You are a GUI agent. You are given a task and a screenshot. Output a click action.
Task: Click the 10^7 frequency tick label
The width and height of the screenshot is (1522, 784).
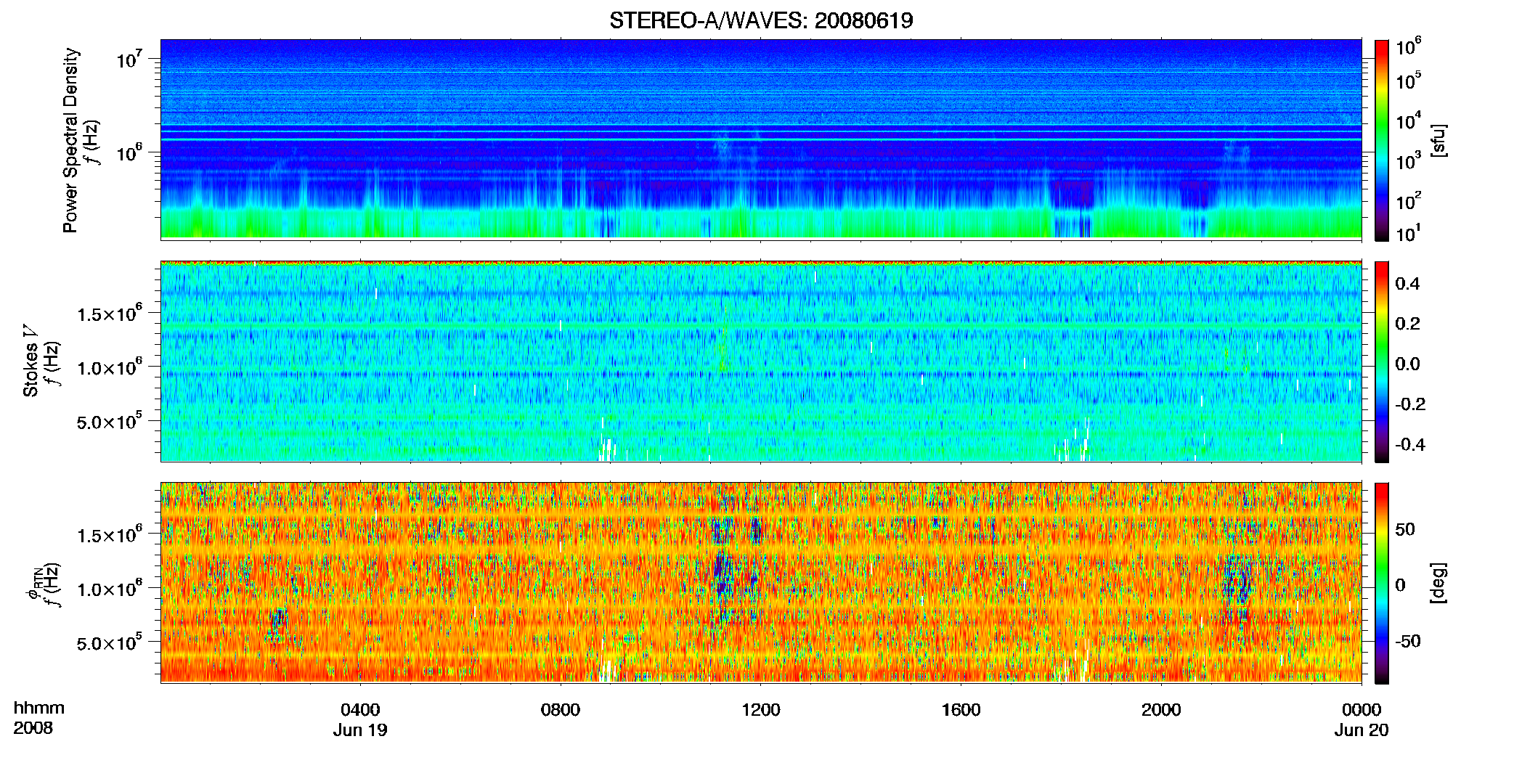130,59
